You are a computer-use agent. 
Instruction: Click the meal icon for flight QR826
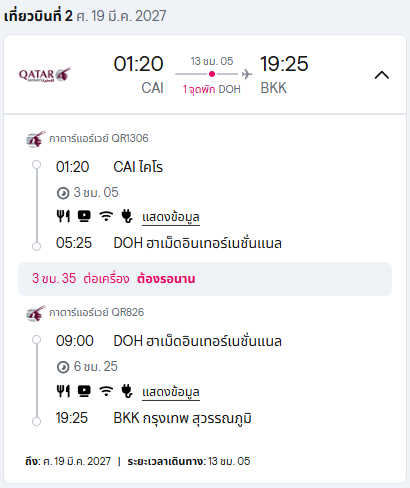tap(63, 391)
